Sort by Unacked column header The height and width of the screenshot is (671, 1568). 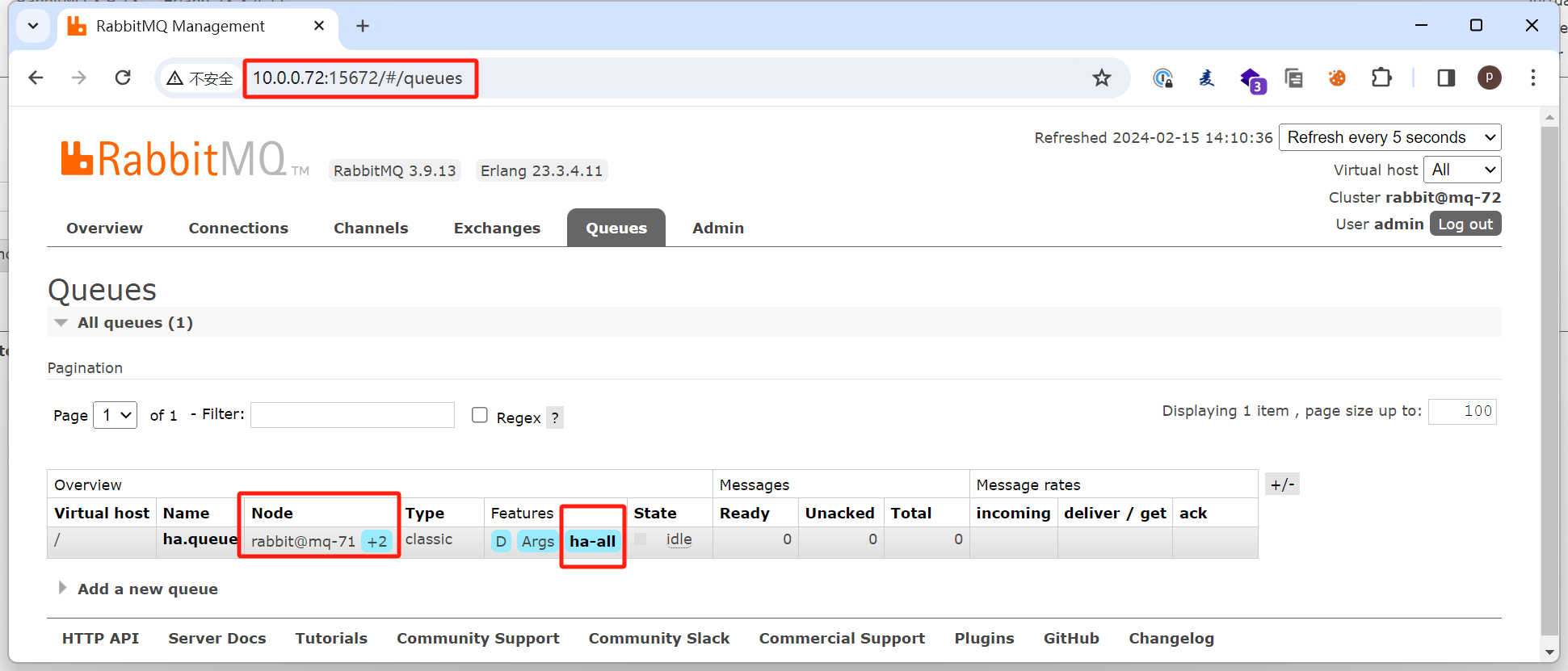[x=840, y=513]
